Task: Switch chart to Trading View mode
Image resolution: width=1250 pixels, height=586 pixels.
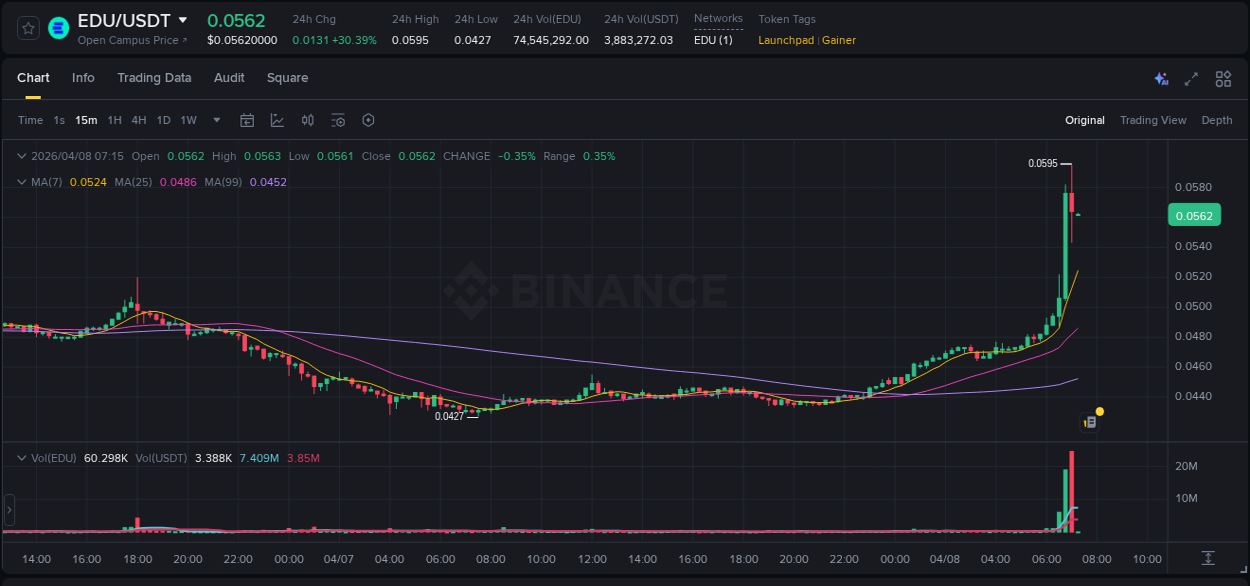Action: pos(1153,120)
